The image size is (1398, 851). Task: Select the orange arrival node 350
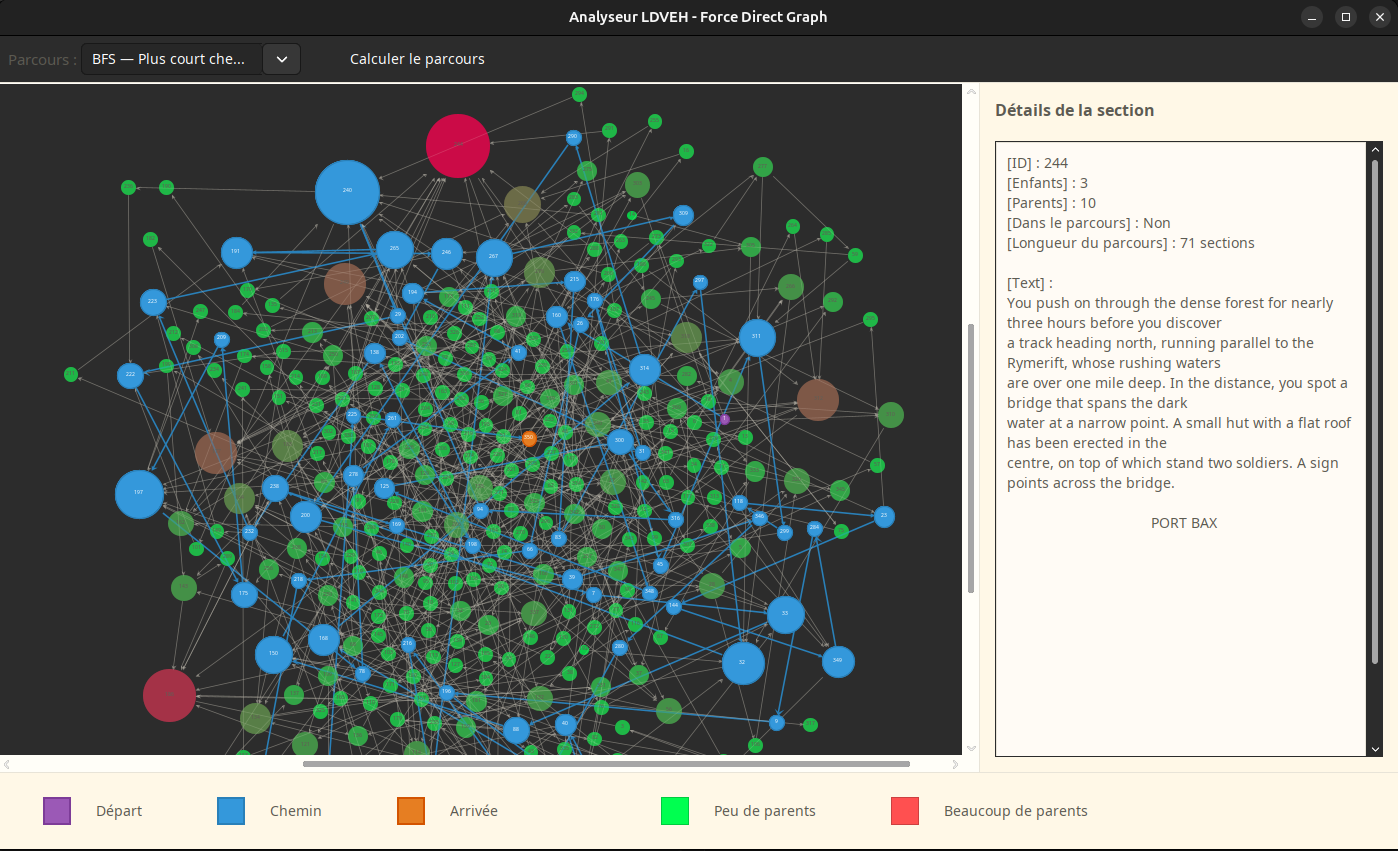[x=529, y=437]
